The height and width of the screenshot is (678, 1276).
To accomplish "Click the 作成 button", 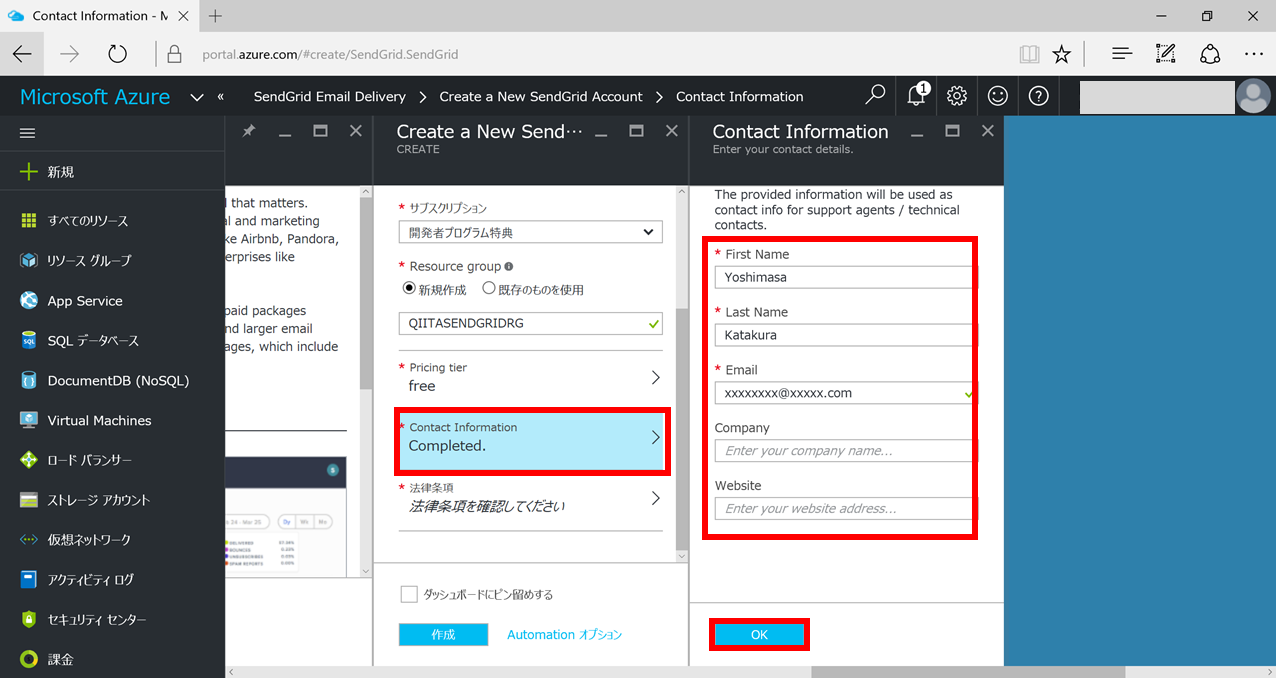I will click(x=443, y=635).
